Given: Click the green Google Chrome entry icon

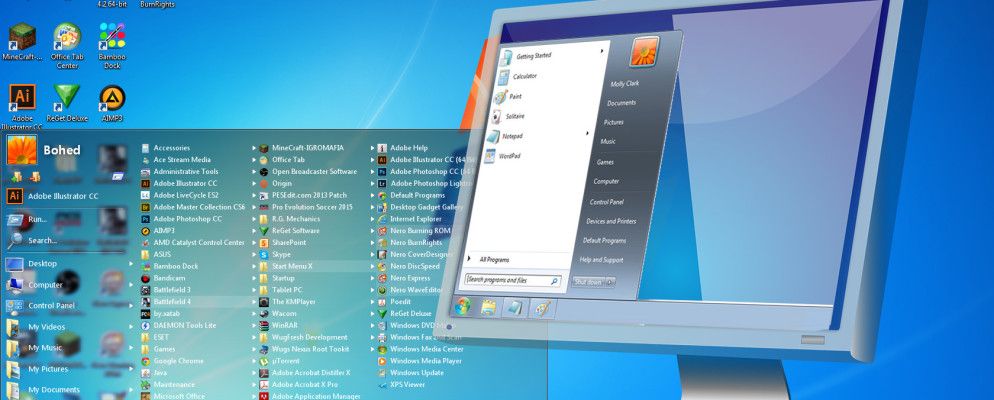Looking at the screenshot, I should 145,361.
